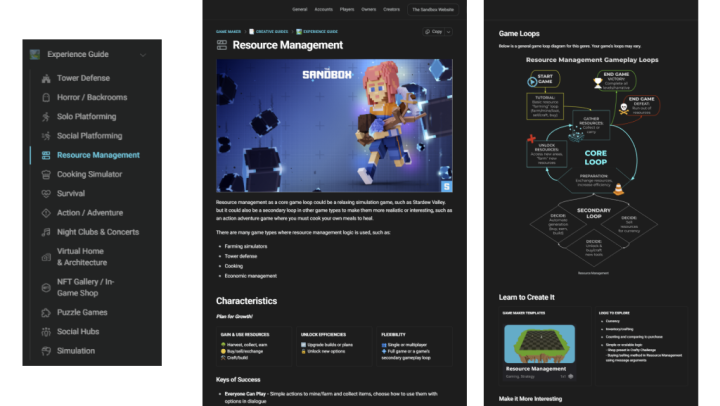Click the Night Clubs & Concerts music icon
Viewport: 720px width, 406px height.
[x=46, y=232]
